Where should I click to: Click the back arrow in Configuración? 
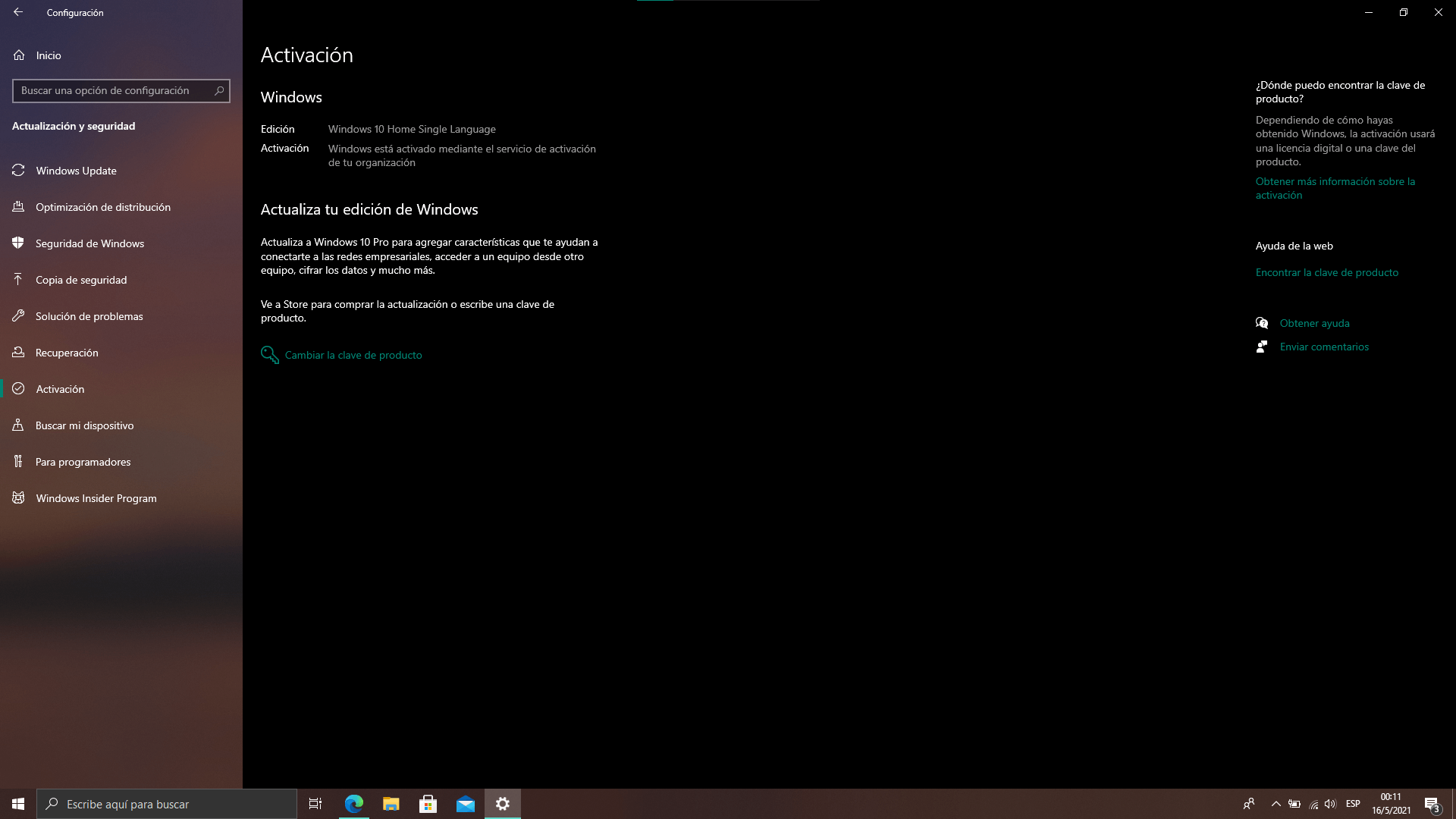tap(18, 12)
